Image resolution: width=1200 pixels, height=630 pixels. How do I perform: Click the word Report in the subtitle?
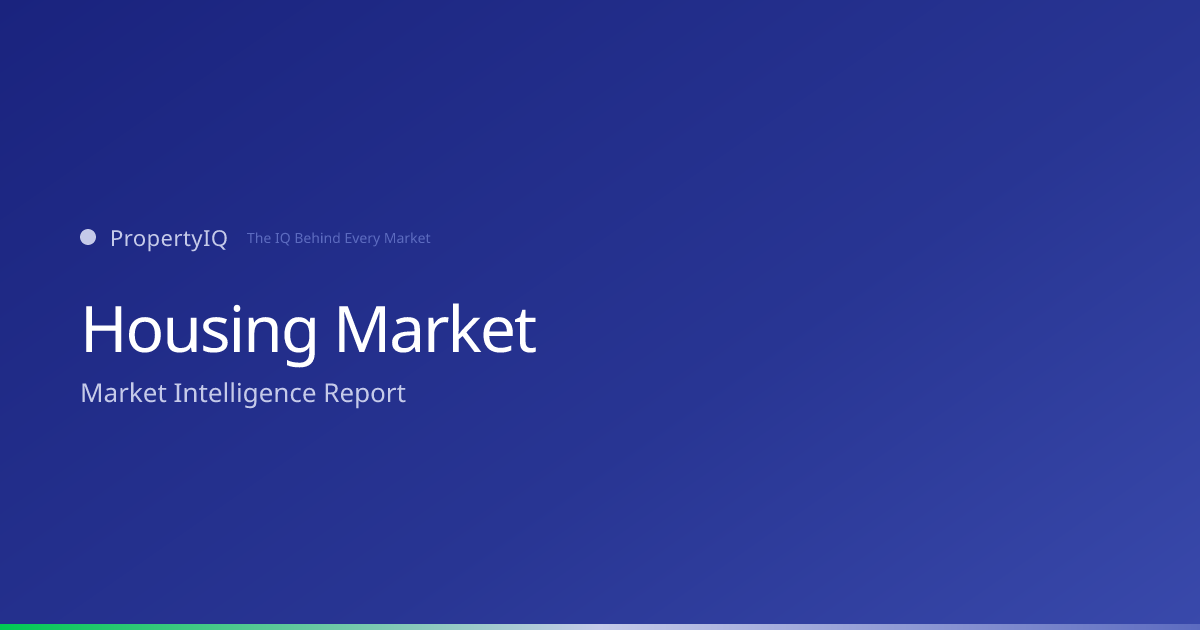(x=365, y=395)
